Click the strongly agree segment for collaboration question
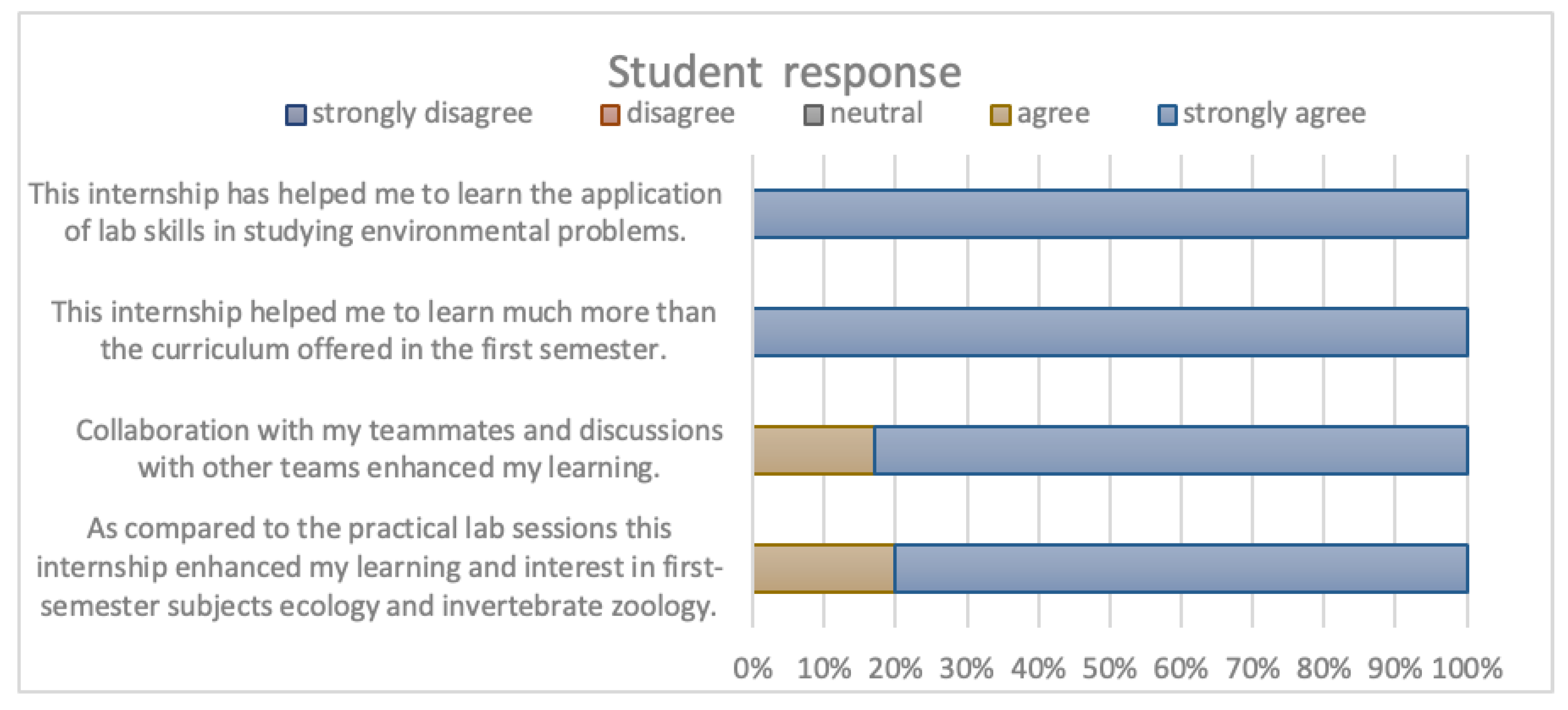 1171,450
